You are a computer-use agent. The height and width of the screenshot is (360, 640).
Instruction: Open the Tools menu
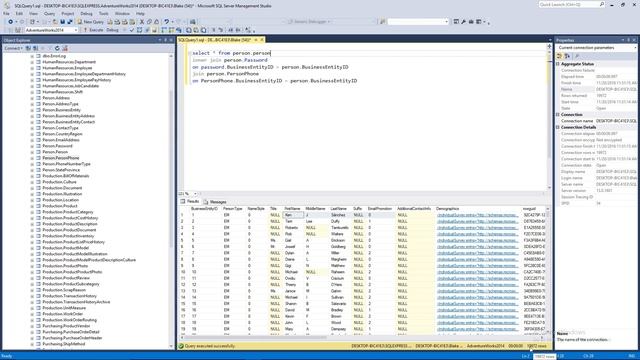point(104,13)
